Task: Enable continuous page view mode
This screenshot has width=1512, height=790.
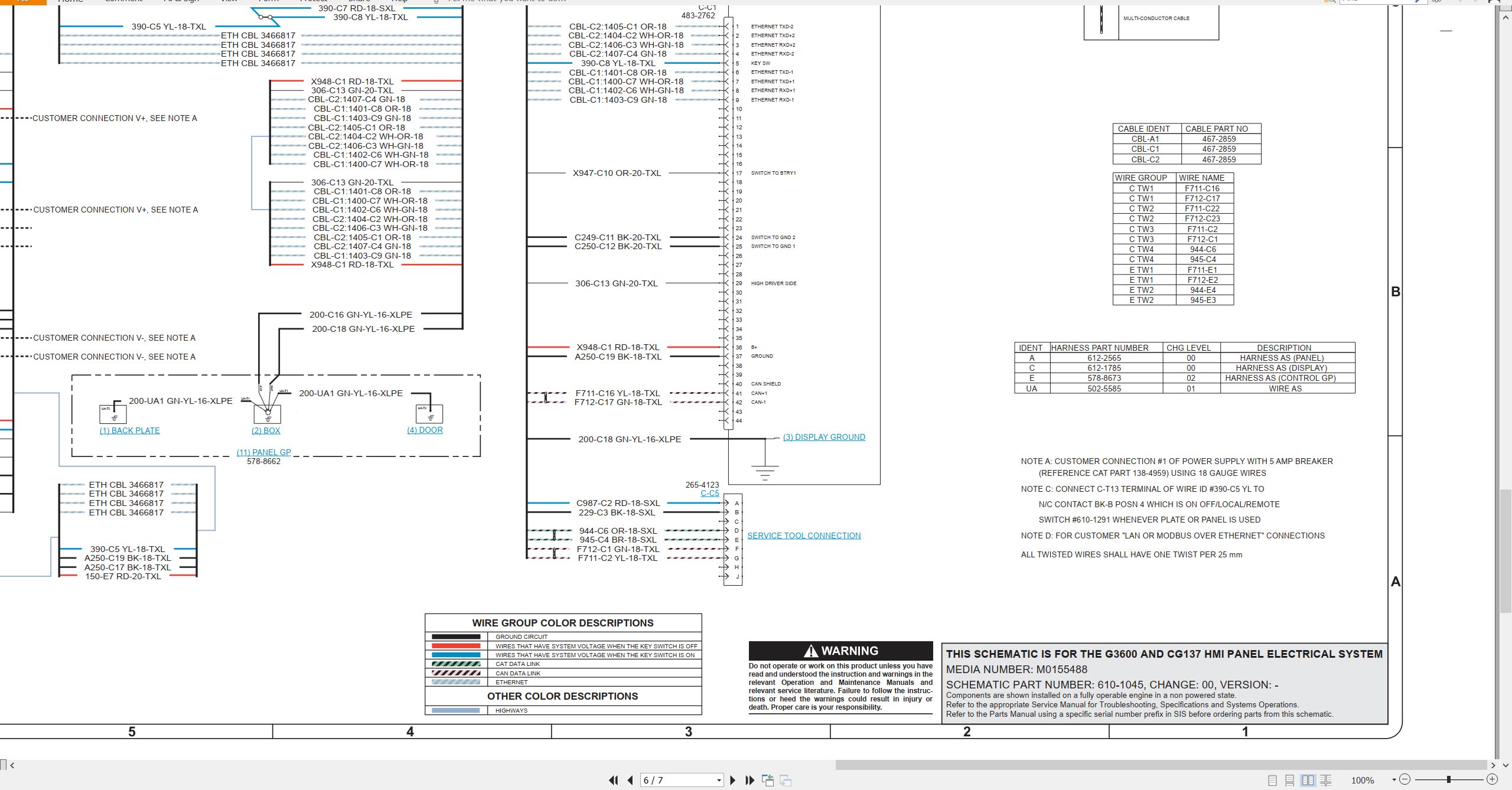Action: [x=1290, y=781]
